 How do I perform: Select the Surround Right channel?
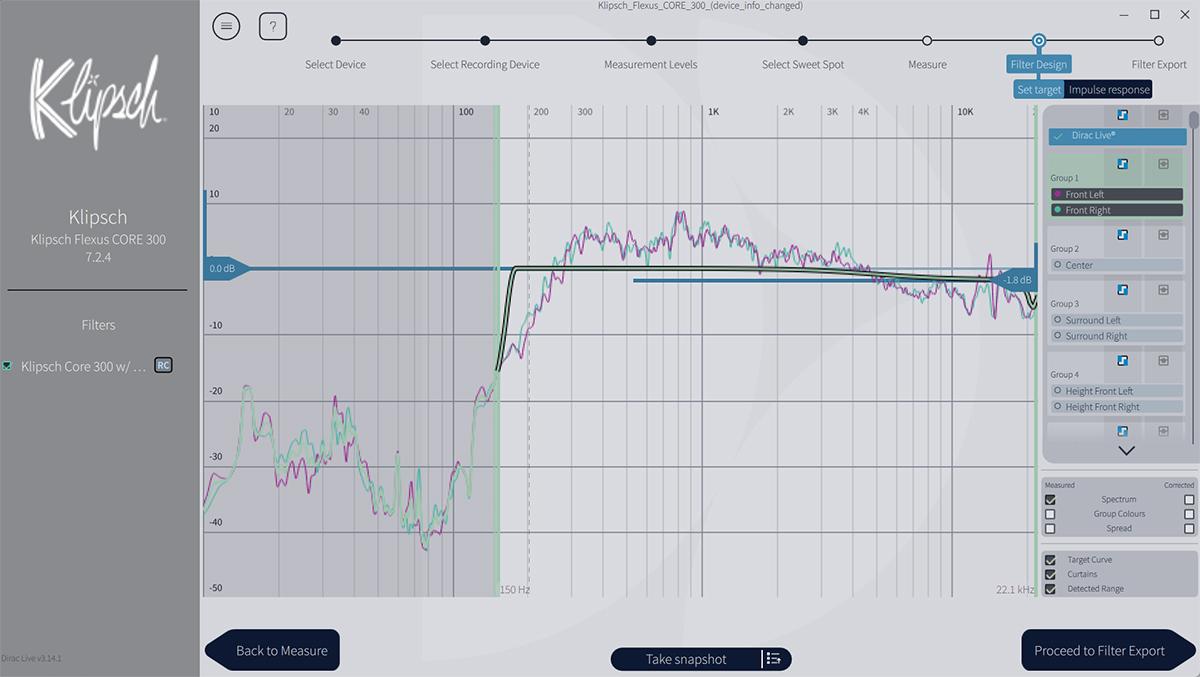tap(1116, 336)
